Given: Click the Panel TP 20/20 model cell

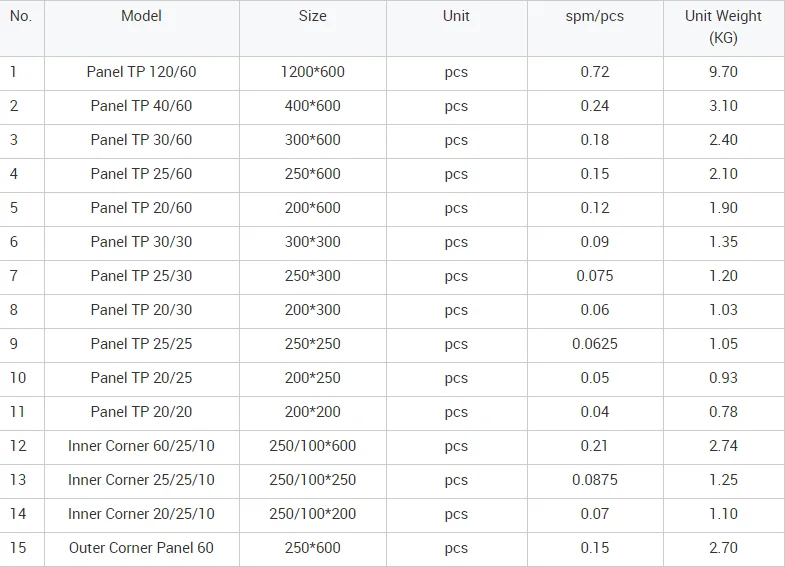Looking at the screenshot, I should tap(141, 412).
